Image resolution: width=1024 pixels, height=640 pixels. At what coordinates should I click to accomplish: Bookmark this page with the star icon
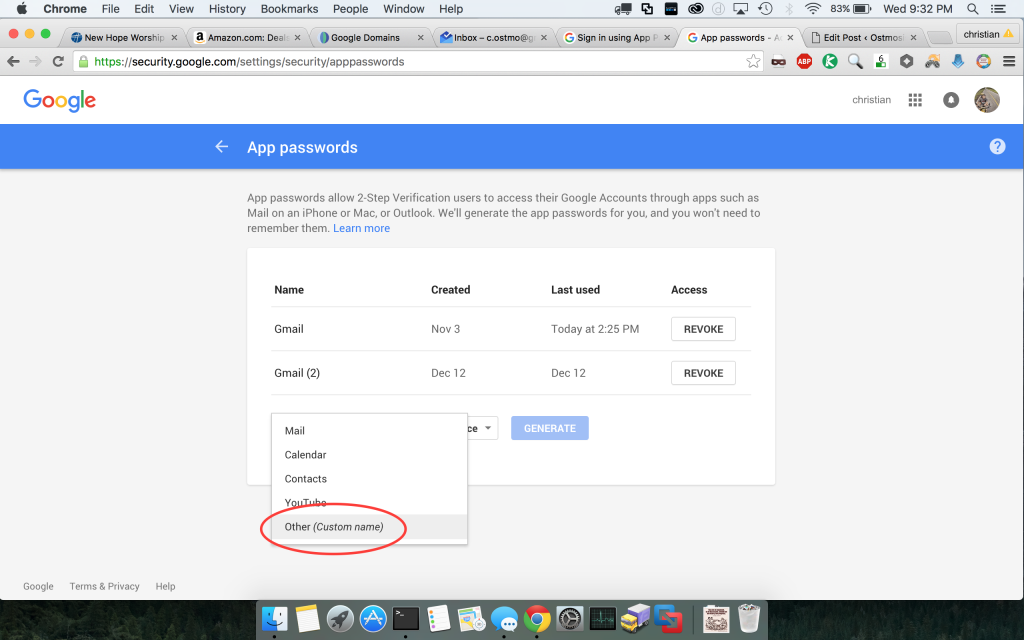click(753, 61)
